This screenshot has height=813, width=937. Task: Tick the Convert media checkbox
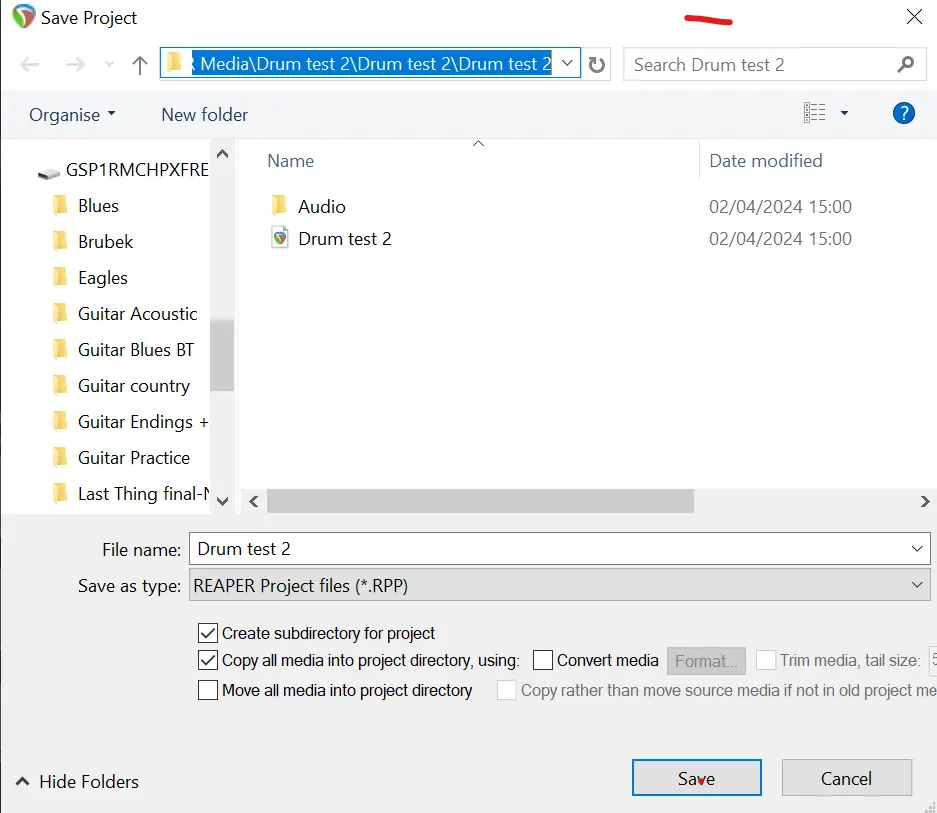point(543,660)
